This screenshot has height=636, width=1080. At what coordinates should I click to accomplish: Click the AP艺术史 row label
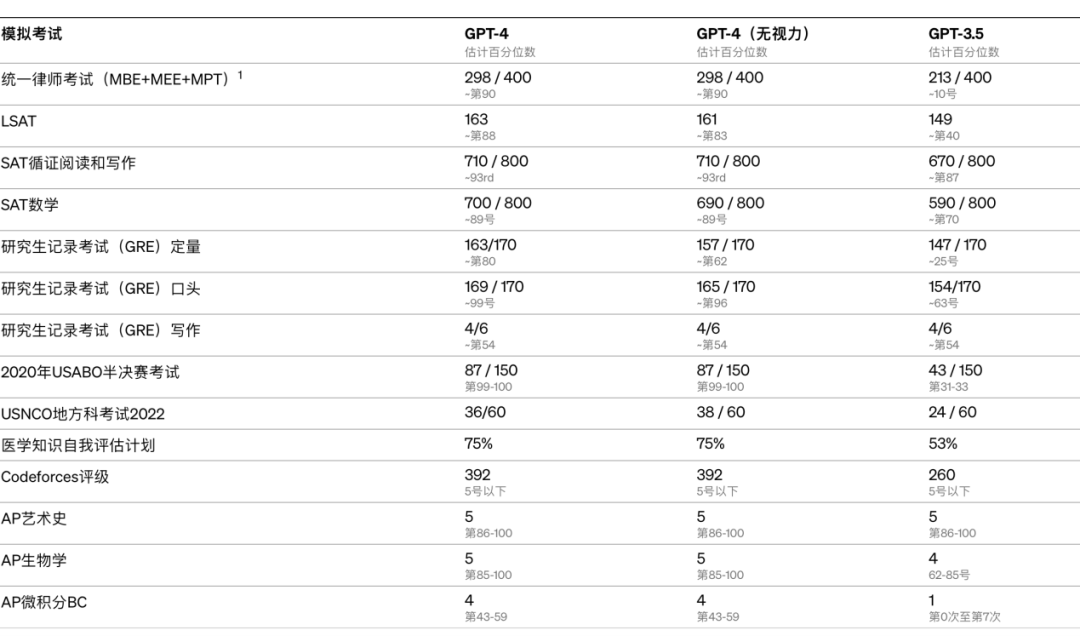point(34,519)
